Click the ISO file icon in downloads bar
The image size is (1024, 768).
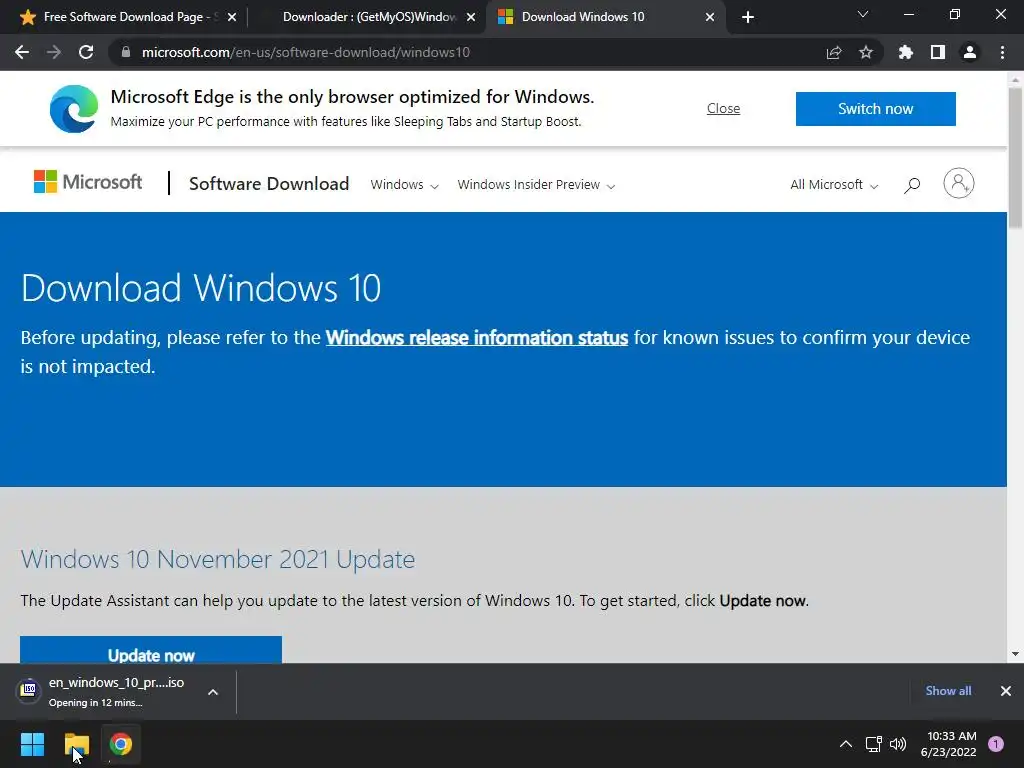pyautogui.click(x=29, y=690)
